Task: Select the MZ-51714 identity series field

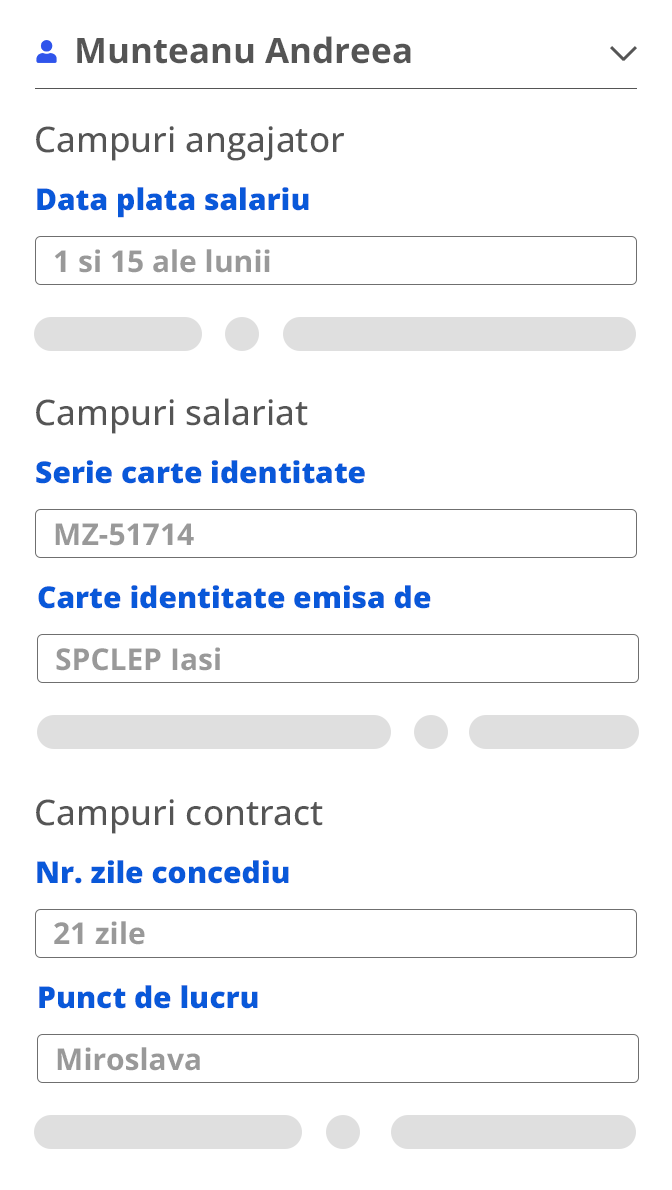Action: [336, 533]
